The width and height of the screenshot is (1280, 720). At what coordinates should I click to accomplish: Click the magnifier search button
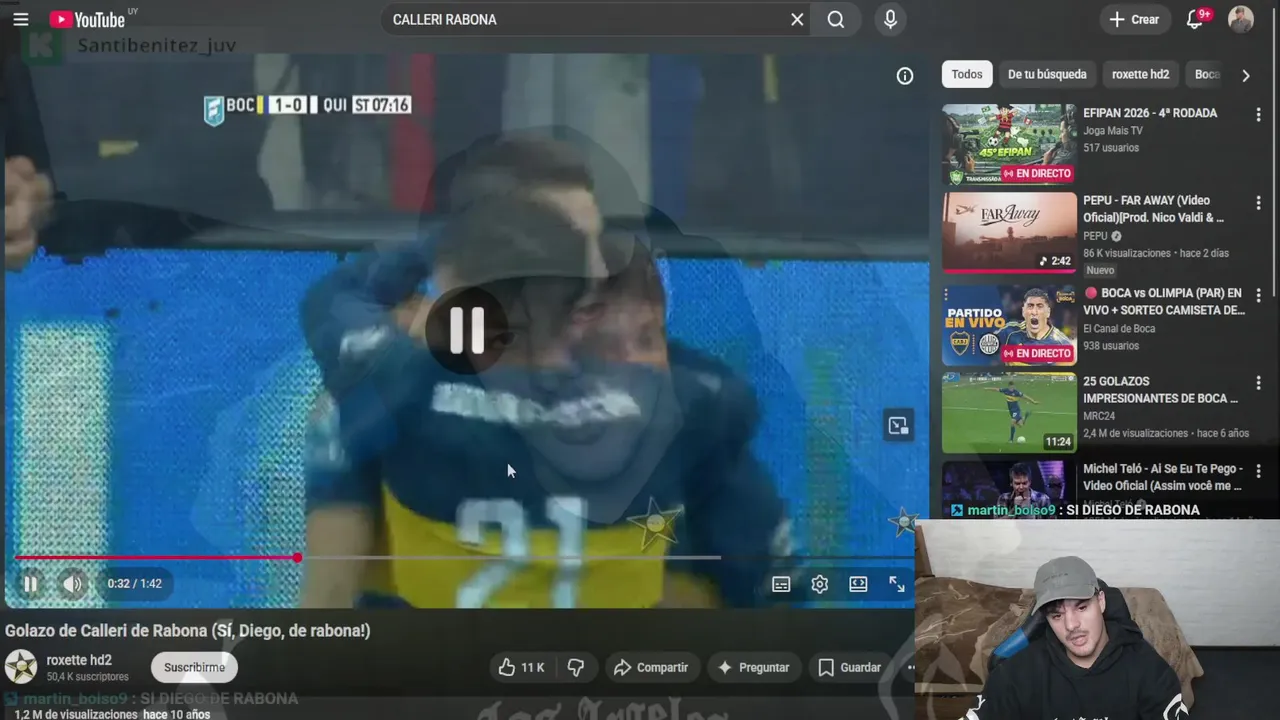click(836, 19)
